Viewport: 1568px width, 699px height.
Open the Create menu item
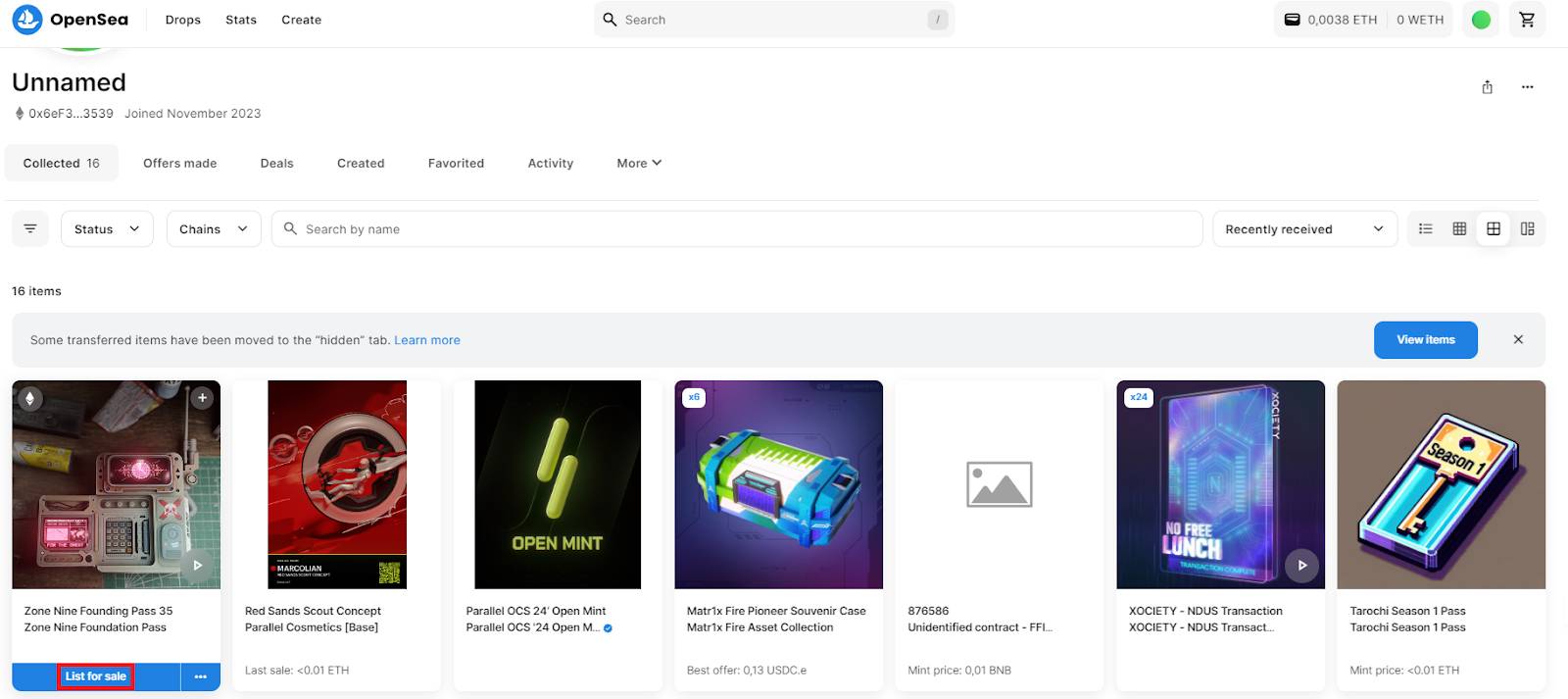click(302, 20)
